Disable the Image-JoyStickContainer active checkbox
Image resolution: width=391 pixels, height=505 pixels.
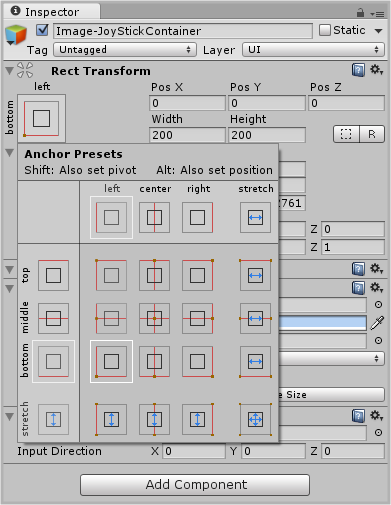coord(42,30)
